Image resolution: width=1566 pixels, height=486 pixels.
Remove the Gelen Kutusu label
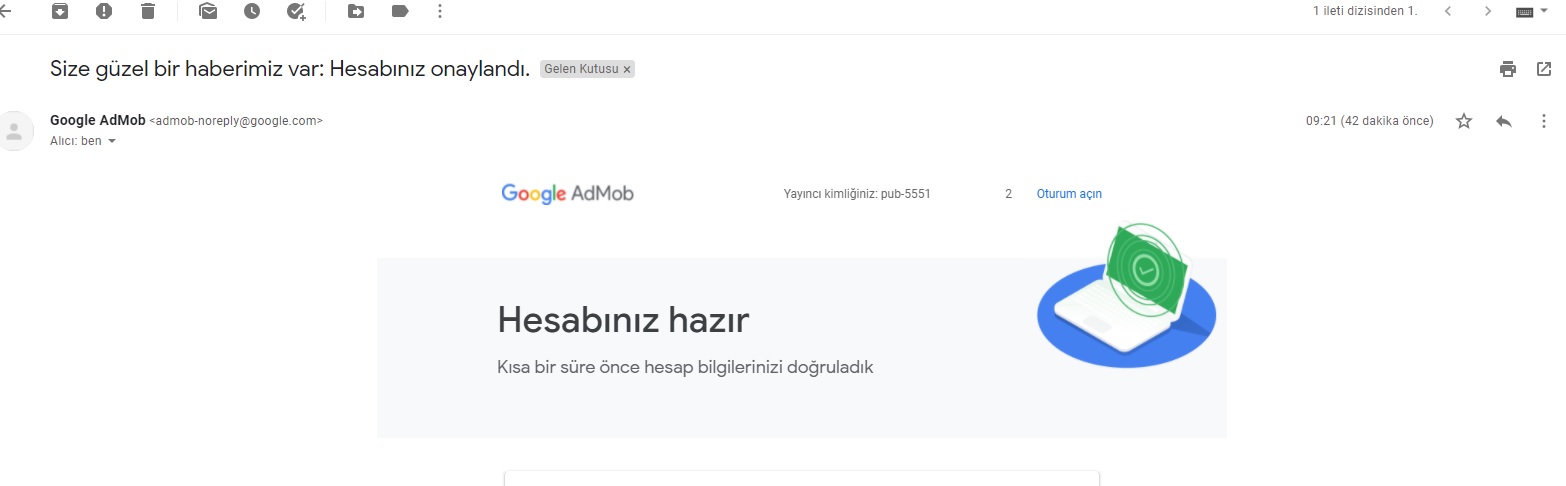pyautogui.click(x=627, y=70)
